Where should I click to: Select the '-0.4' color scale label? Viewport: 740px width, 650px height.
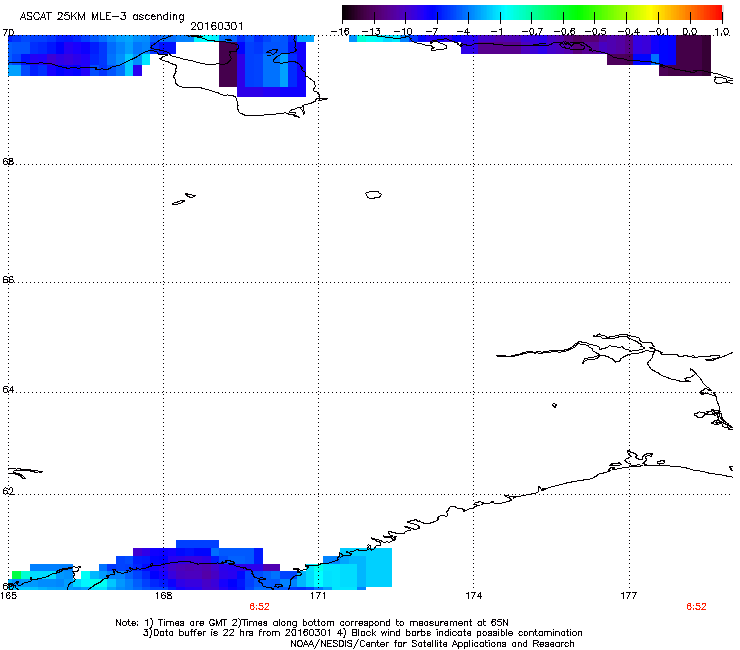click(629, 32)
